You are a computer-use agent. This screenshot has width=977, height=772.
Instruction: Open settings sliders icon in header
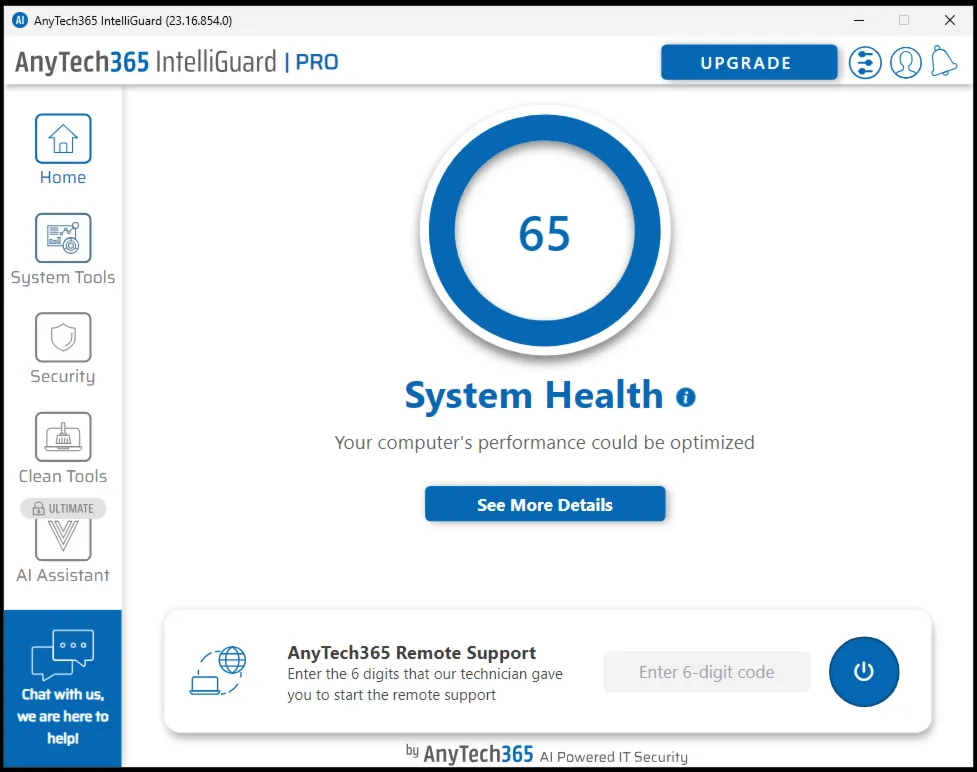(865, 62)
